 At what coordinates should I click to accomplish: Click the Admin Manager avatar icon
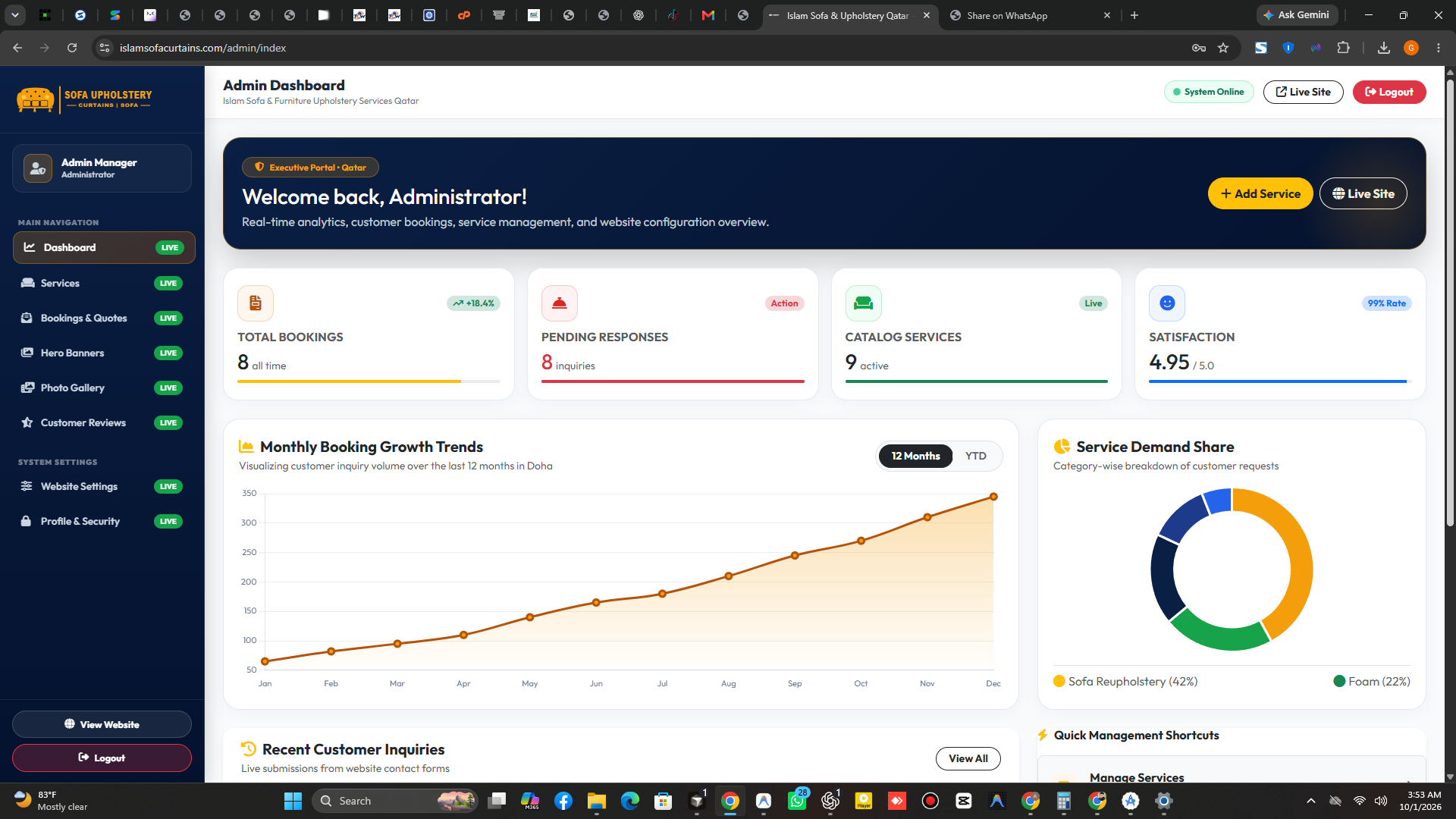[x=38, y=168]
